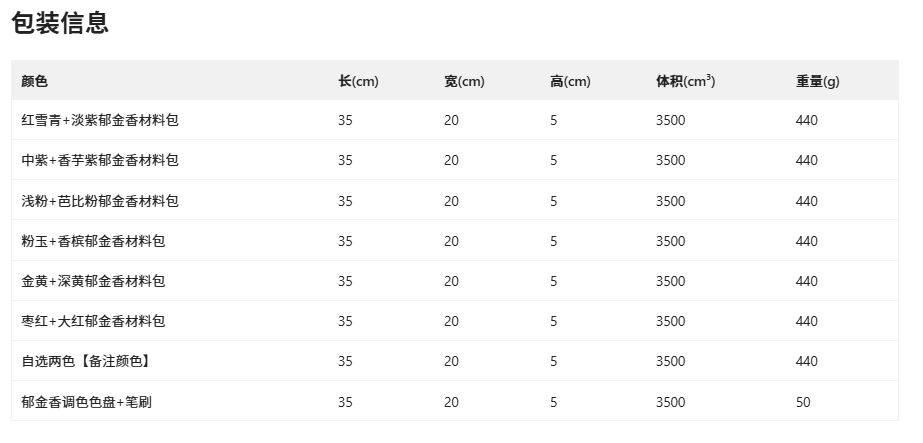Click the 自选两色【备注颜色】 row name
Viewport: 923px width, 443px height.
point(86,361)
